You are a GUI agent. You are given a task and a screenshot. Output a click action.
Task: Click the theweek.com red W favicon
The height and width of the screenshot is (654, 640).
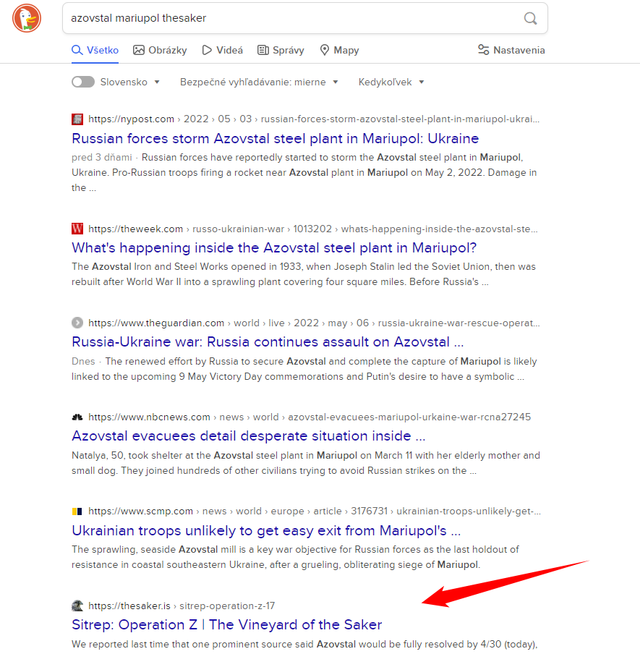pyautogui.click(x=77, y=229)
